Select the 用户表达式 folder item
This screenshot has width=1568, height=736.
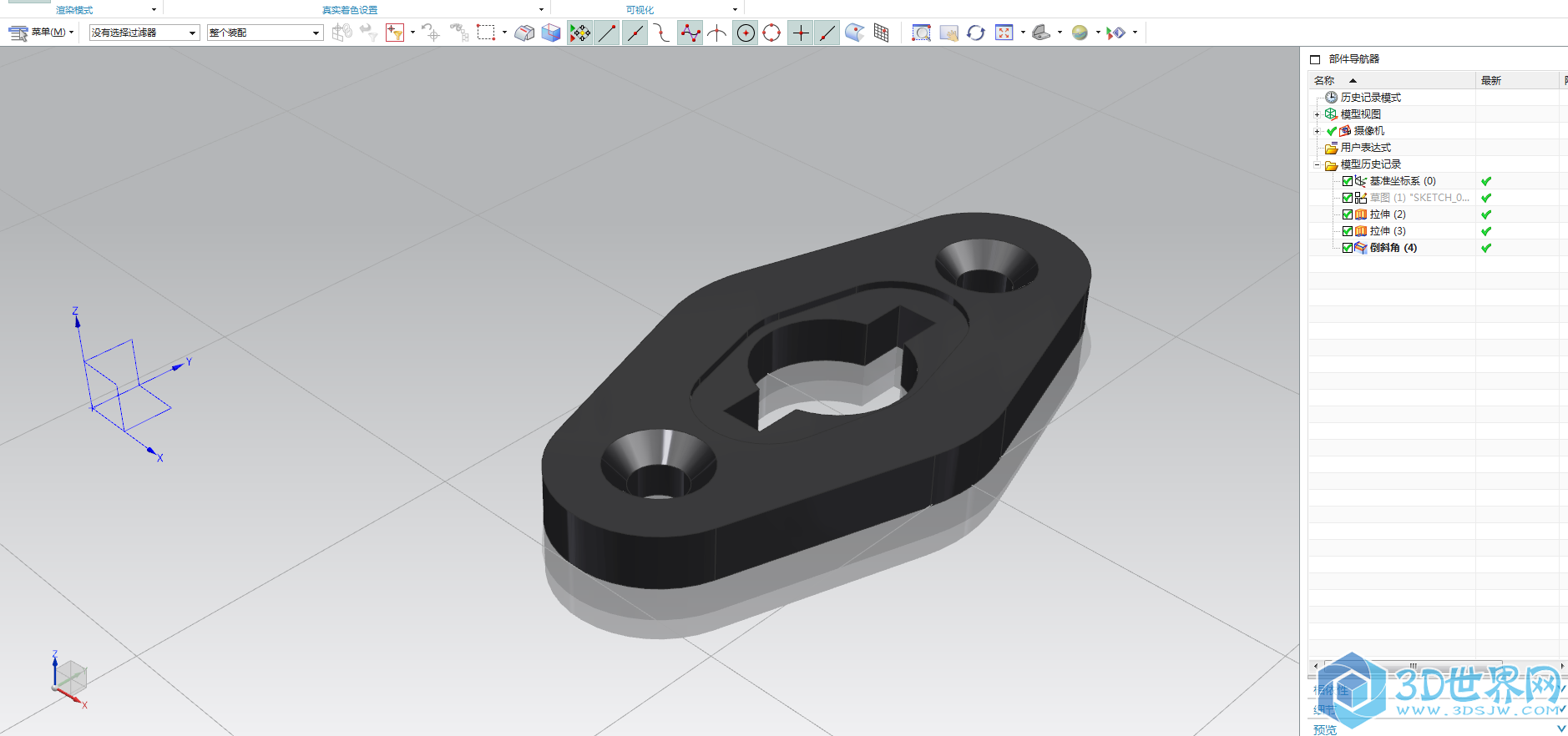[1365, 148]
